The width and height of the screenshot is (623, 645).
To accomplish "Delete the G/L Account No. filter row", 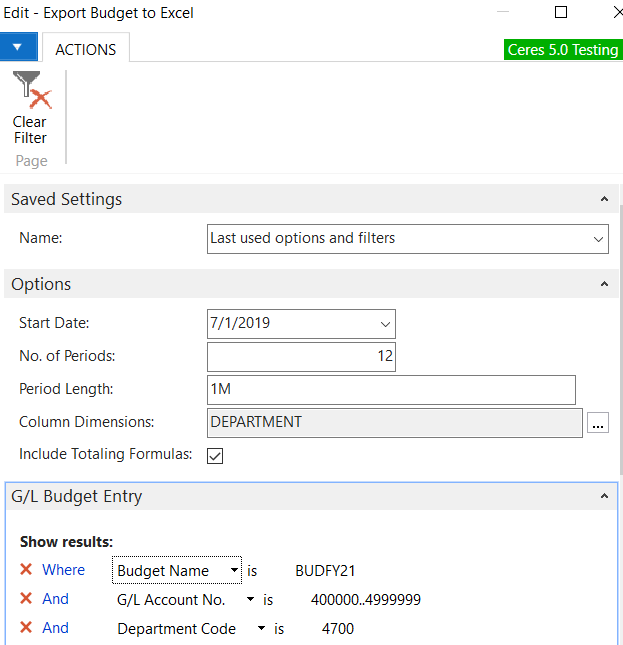I will point(26,599).
